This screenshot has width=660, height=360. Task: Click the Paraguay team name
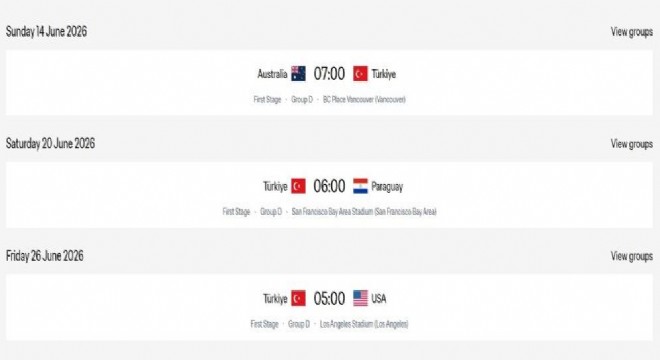pos(387,187)
